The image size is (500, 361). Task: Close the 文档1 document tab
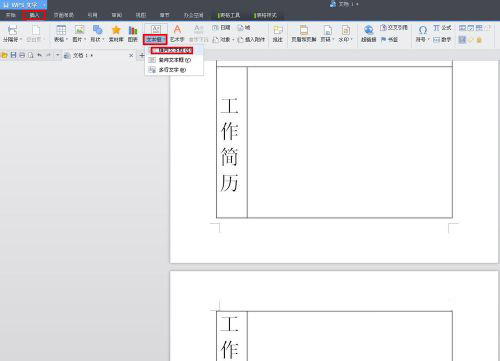(131, 55)
